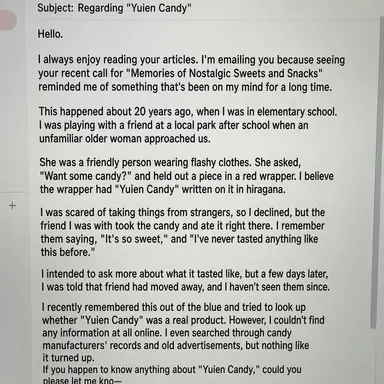Click the quoted text 'Want some candy?'
384x384 pixels.
click(86, 176)
